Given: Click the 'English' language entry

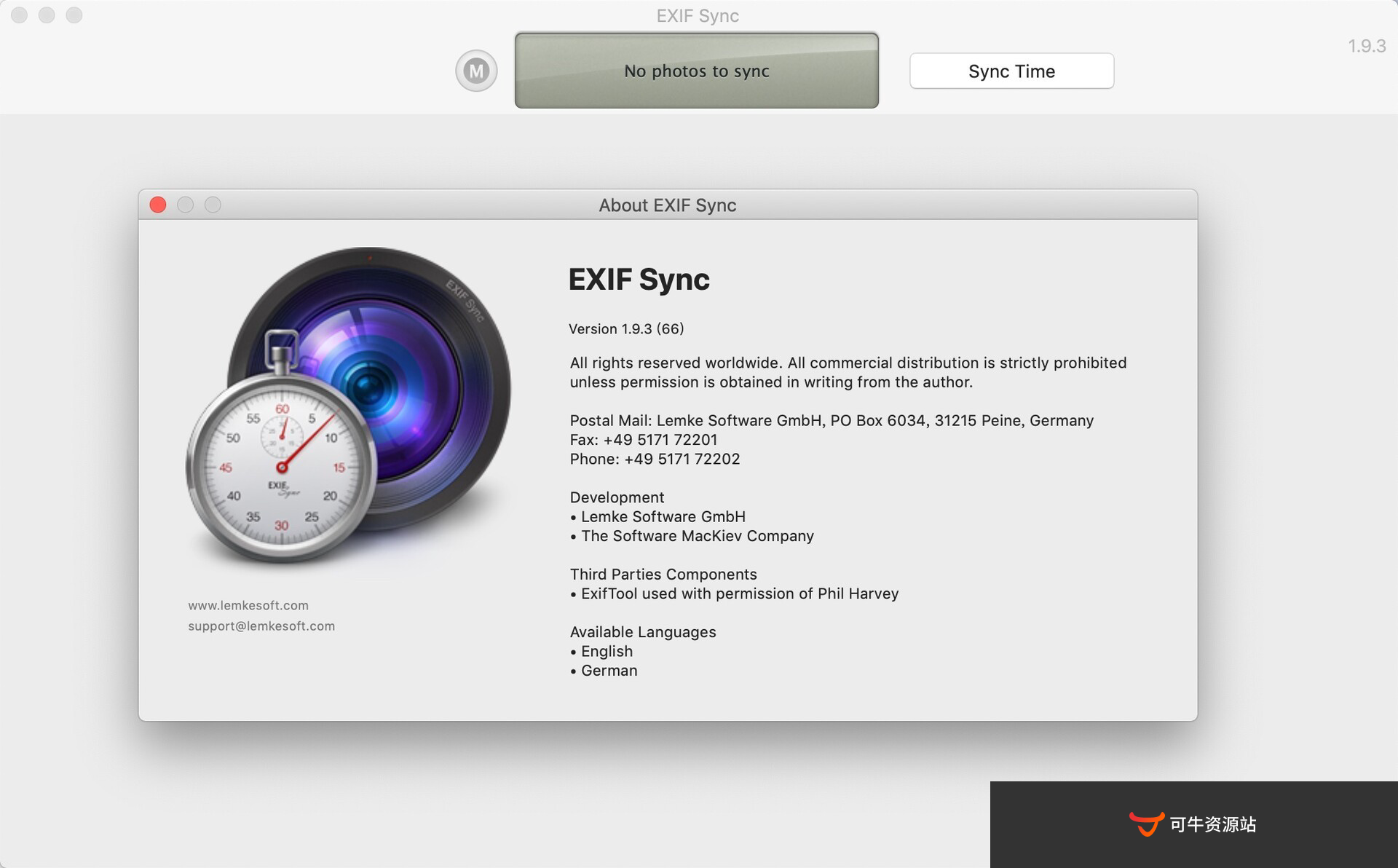Looking at the screenshot, I should pos(601,651).
